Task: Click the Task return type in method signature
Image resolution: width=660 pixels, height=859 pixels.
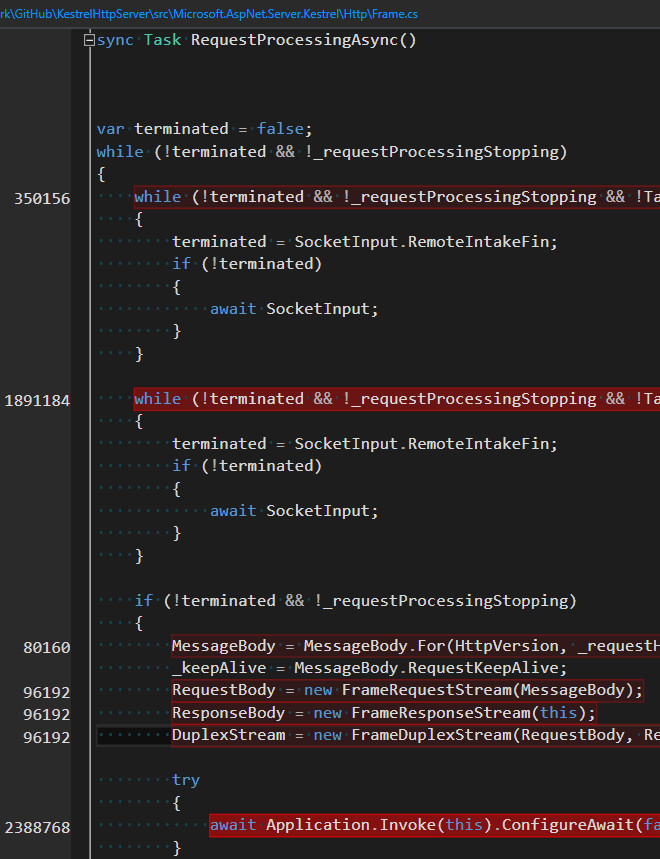Action: coord(162,40)
